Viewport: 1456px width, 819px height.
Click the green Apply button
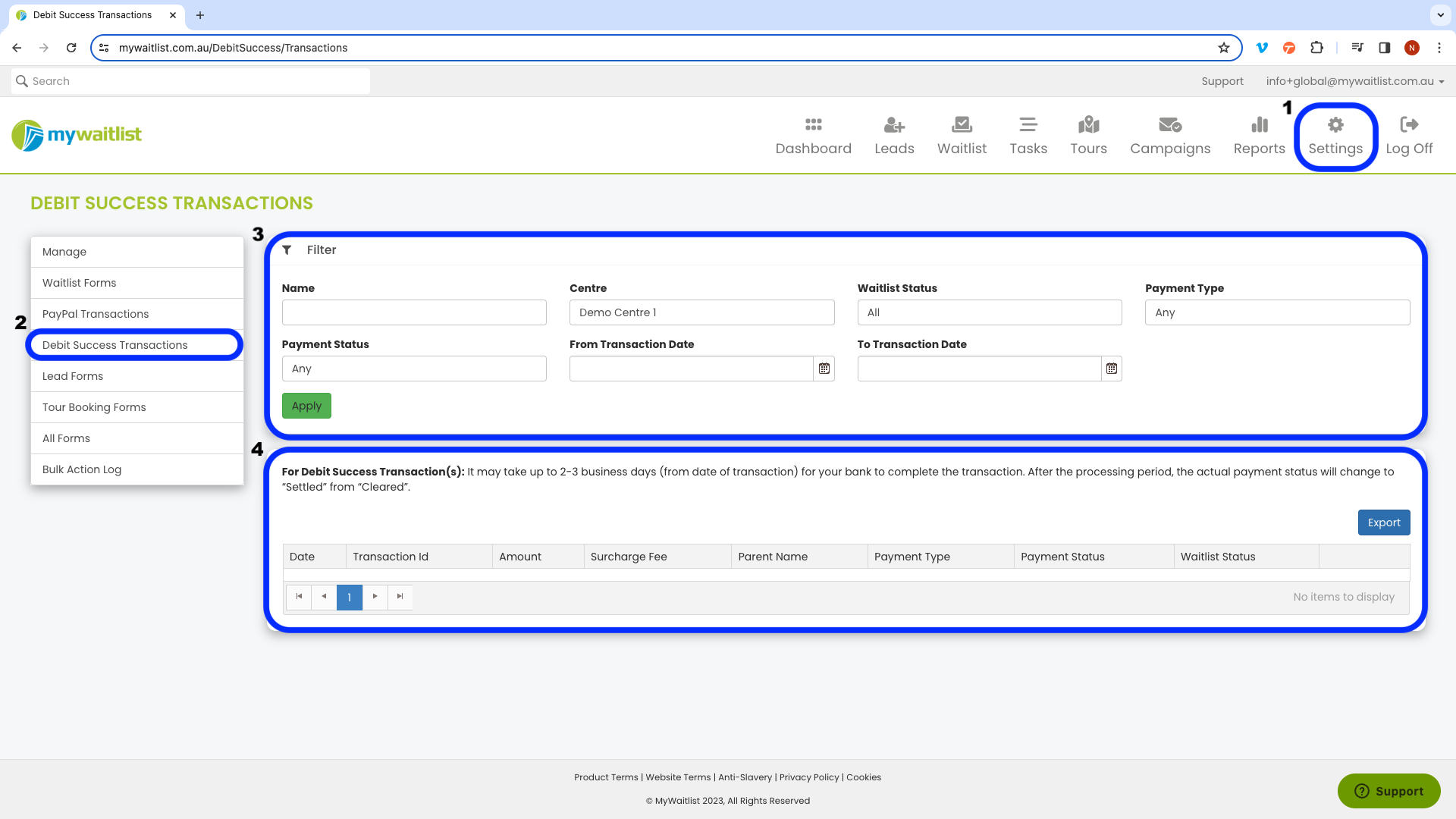(x=306, y=406)
